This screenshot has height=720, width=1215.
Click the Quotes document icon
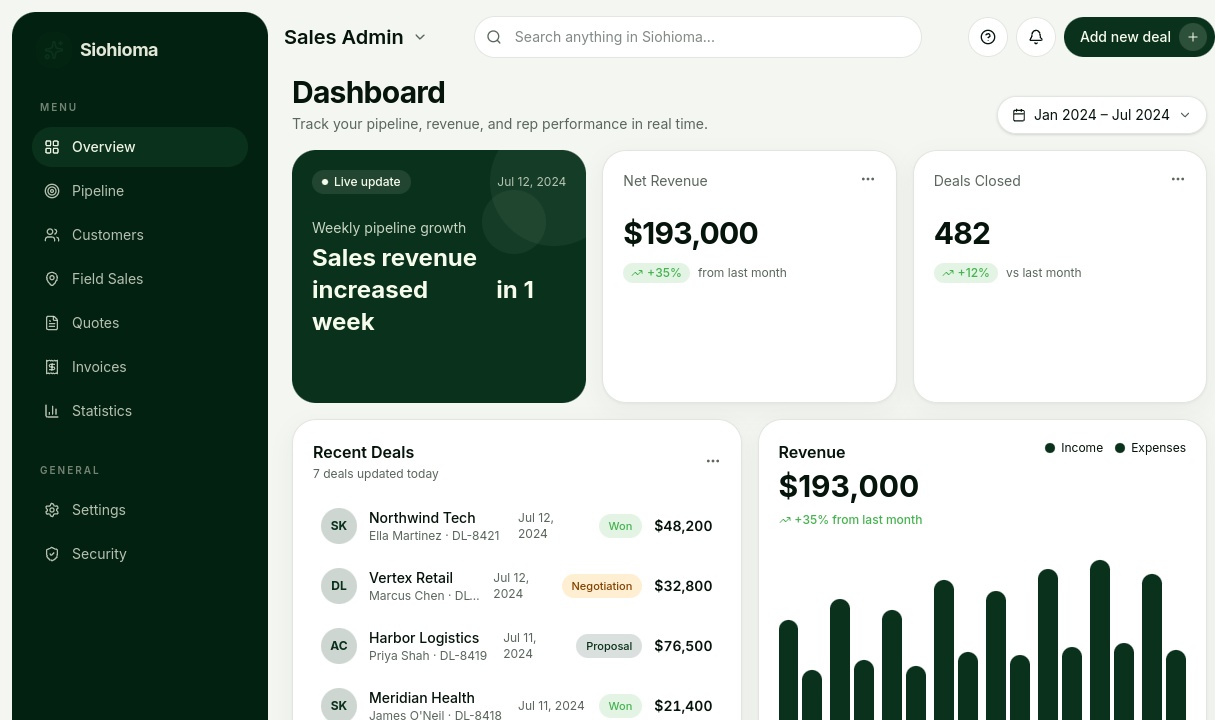(x=52, y=323)
